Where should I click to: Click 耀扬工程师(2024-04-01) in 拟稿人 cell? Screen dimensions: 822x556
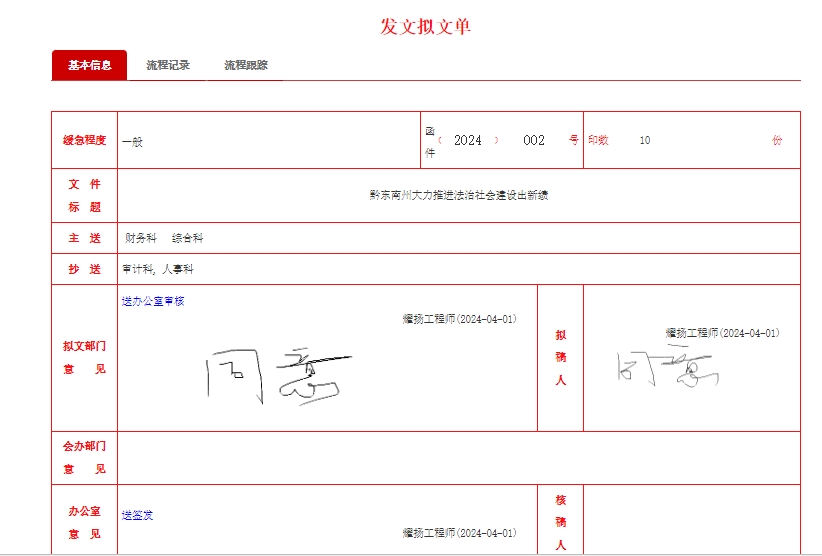(x=722, y=333)
